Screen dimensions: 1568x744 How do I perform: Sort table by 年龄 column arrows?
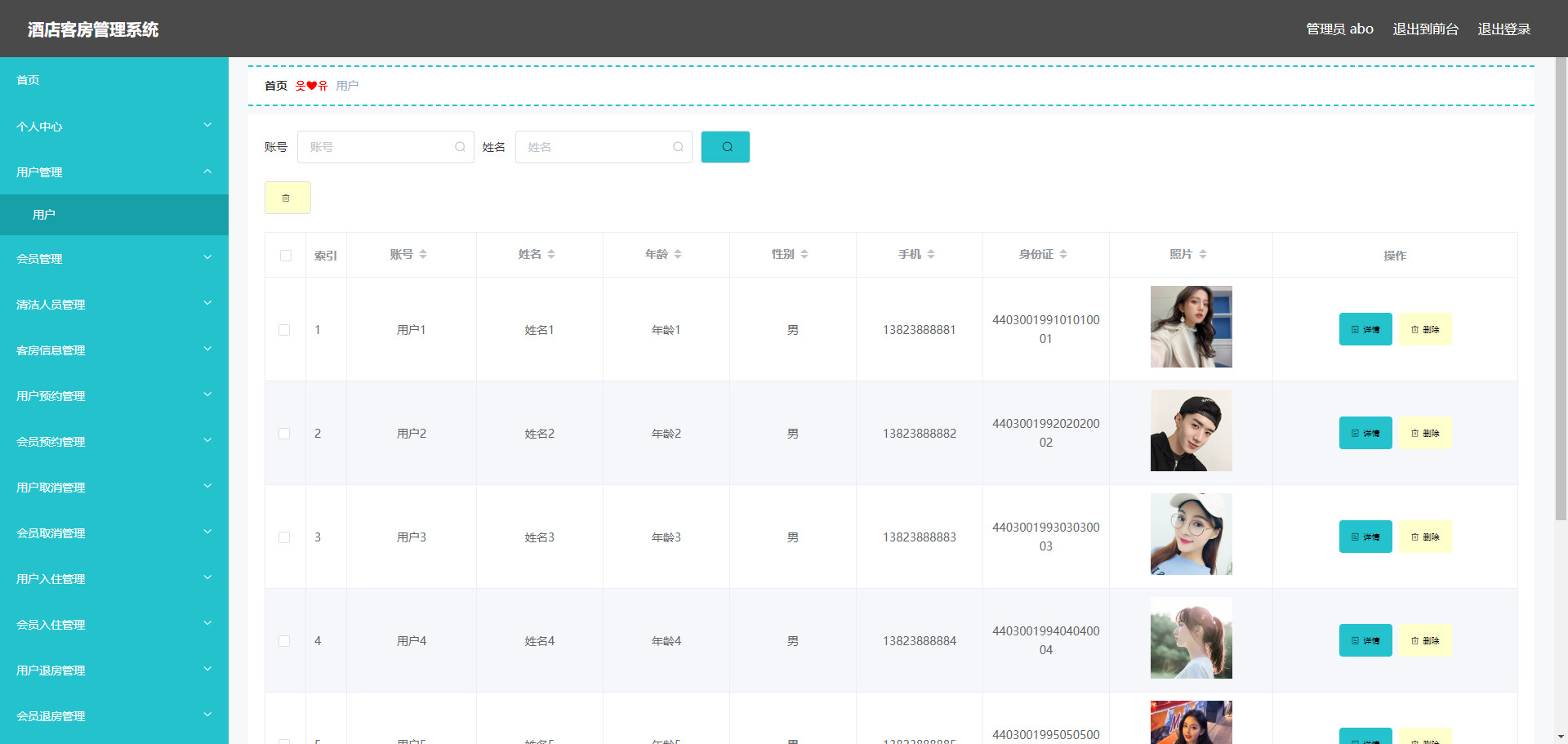pos(678,255)
